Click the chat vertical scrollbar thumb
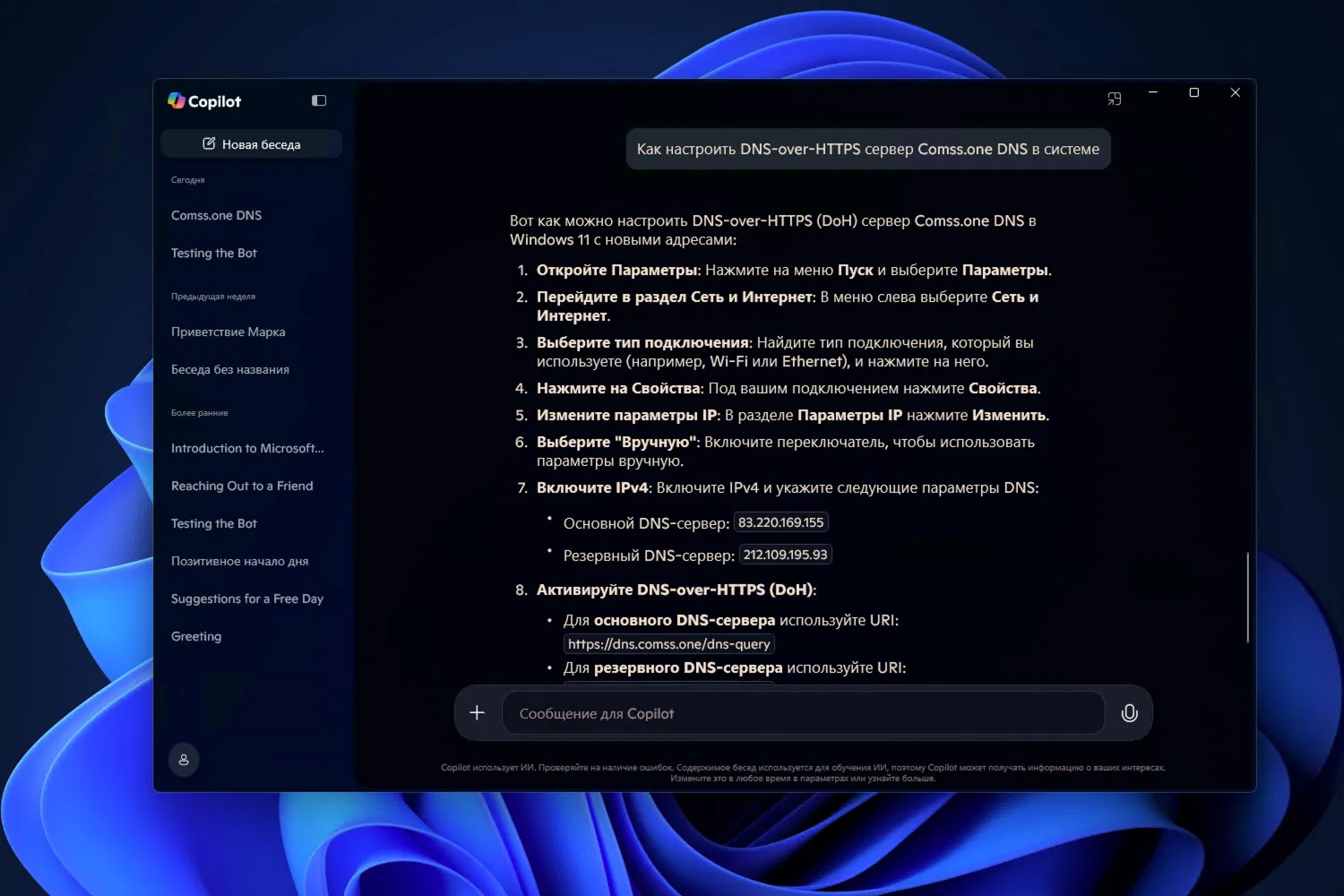 1247,598
